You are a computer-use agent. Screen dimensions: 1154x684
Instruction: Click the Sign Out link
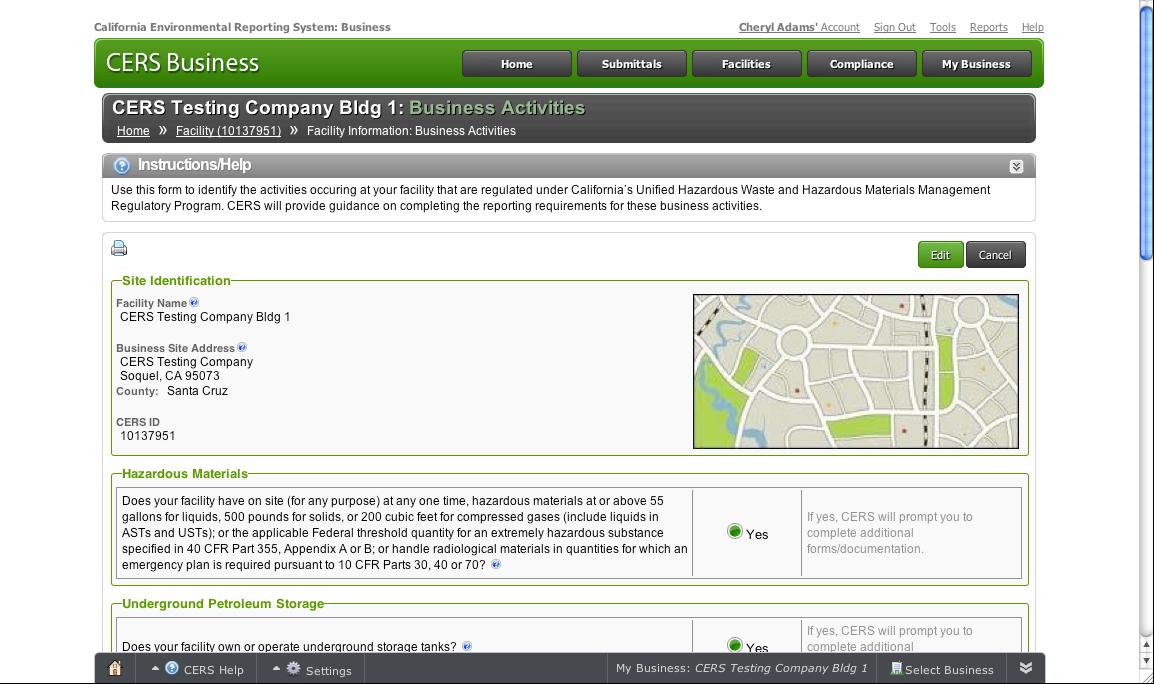(x=894, y=27)
